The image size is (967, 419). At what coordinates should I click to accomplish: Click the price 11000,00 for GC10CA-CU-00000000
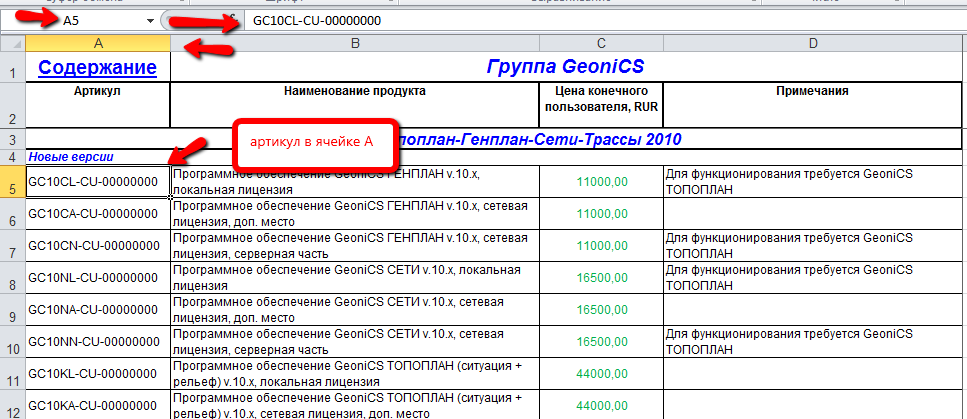pos(601,214)
